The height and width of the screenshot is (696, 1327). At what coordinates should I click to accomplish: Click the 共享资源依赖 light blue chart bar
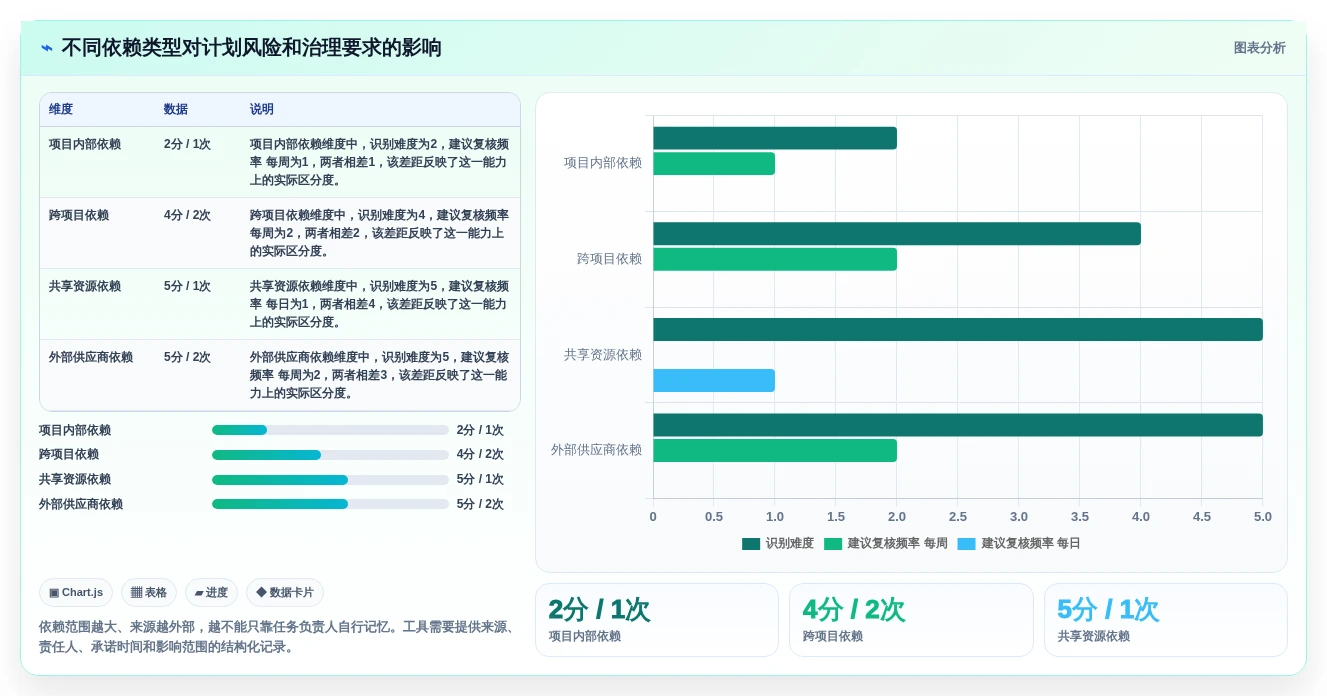tap(714, 380)
